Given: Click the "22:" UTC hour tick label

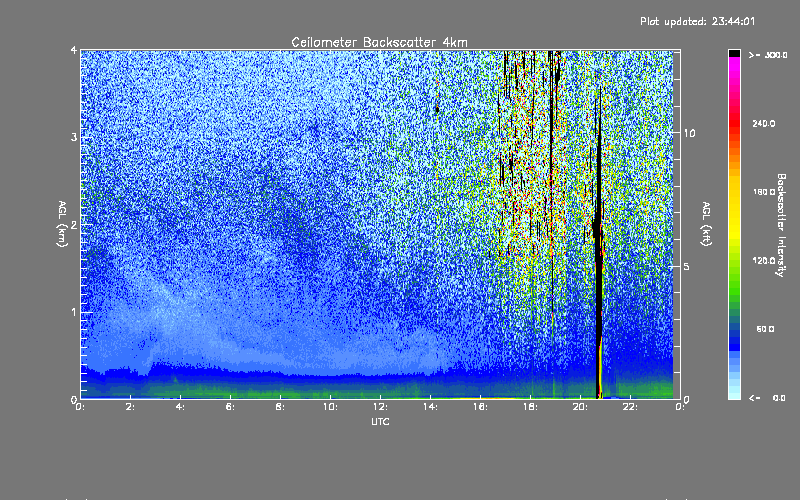Looking at the screenshot, I should pos(630,407).
